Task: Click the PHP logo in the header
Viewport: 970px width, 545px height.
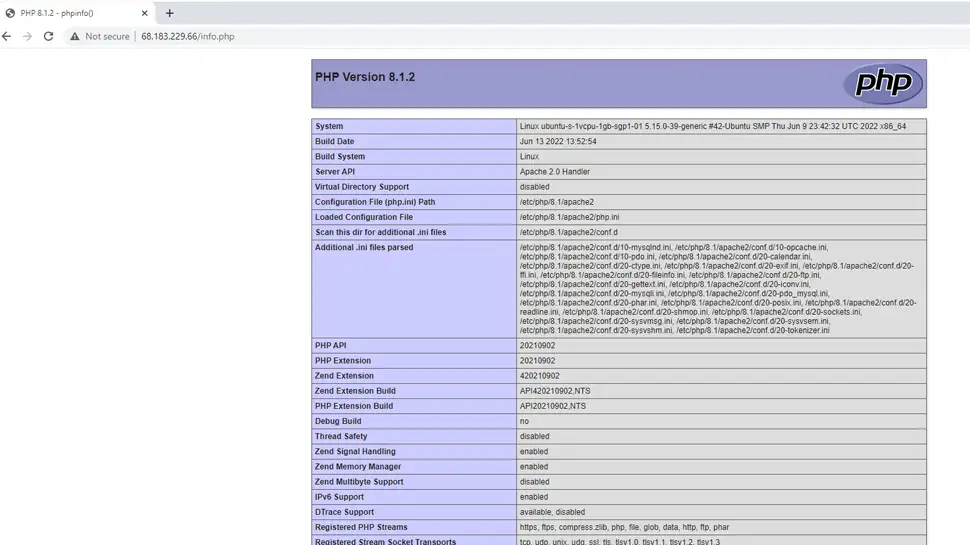Action: (883, 84)
